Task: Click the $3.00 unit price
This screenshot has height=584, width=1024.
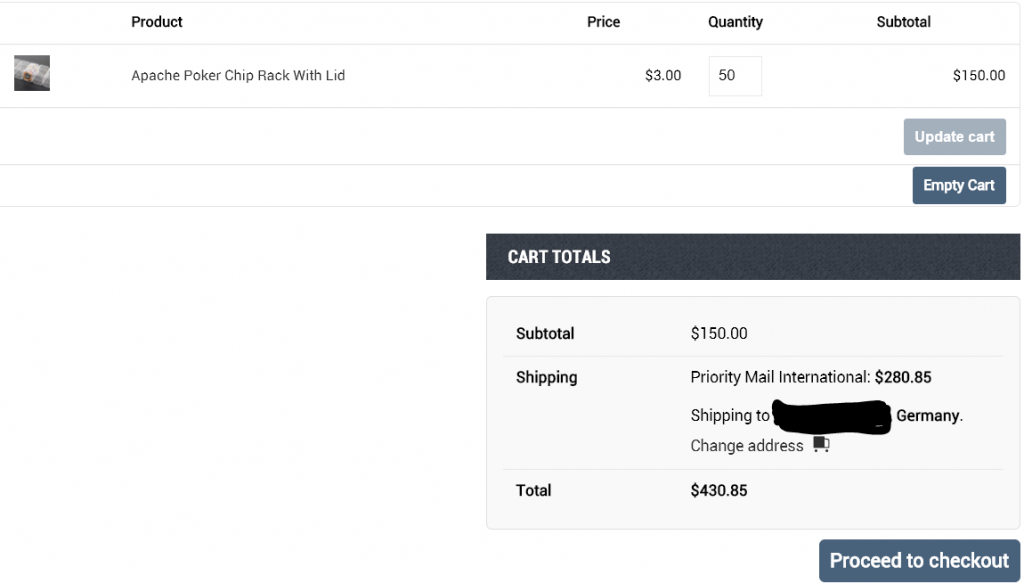Action: click(x=663, y=76)
